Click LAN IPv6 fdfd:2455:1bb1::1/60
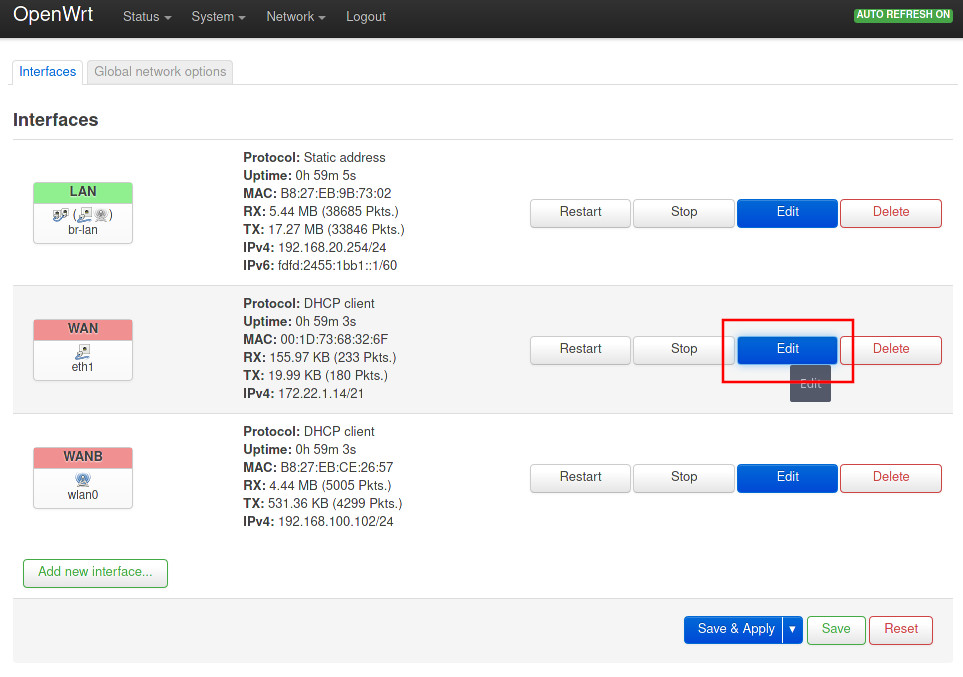Viewport: 963px width, 677px height. click(x=337, y=266)
